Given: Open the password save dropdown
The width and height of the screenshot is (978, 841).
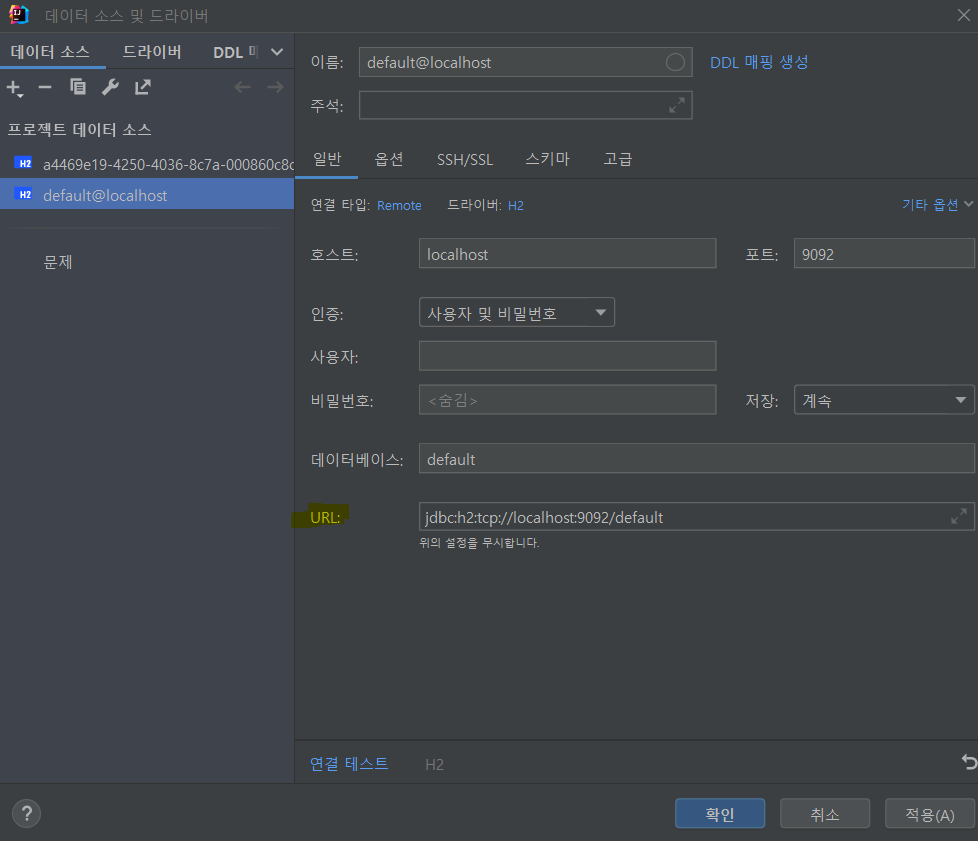Looking at the screenshot, I should point(883,400).
